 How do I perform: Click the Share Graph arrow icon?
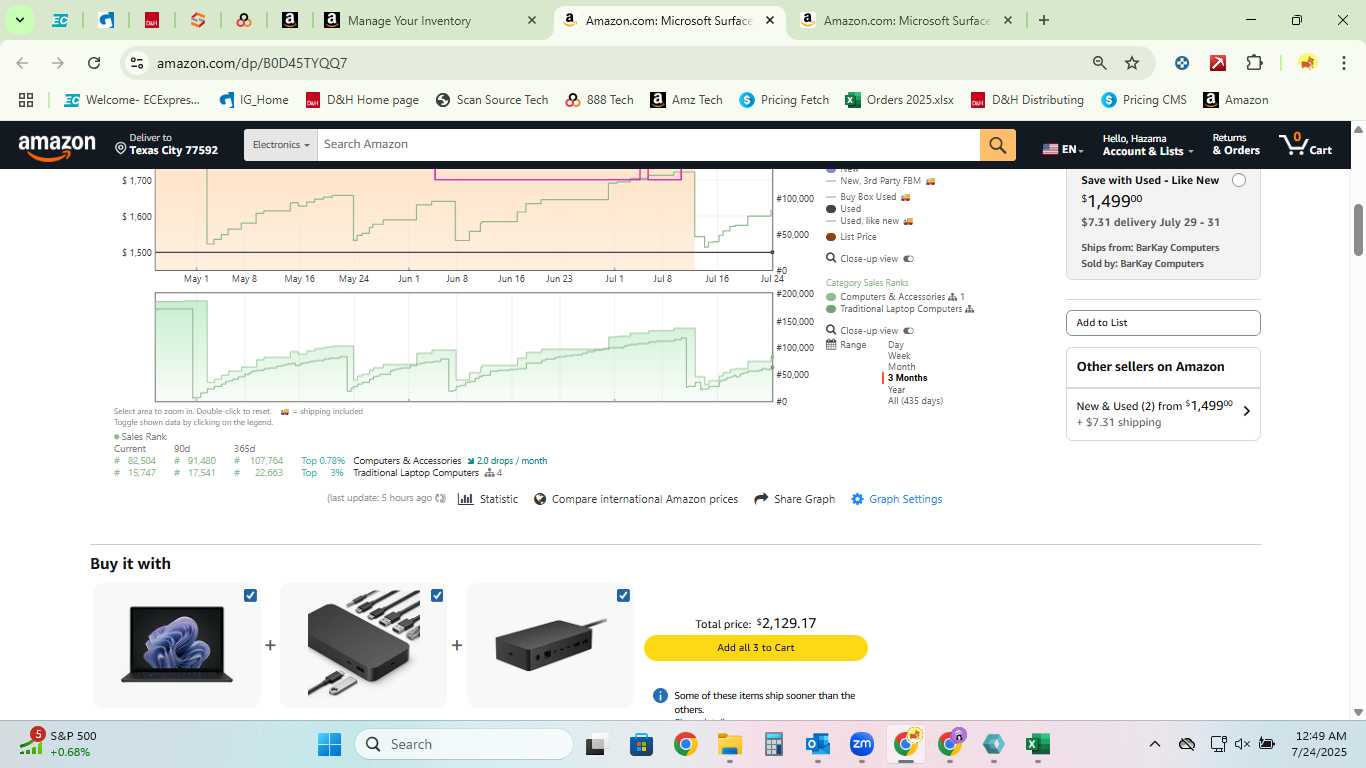[x=761, y=499]
